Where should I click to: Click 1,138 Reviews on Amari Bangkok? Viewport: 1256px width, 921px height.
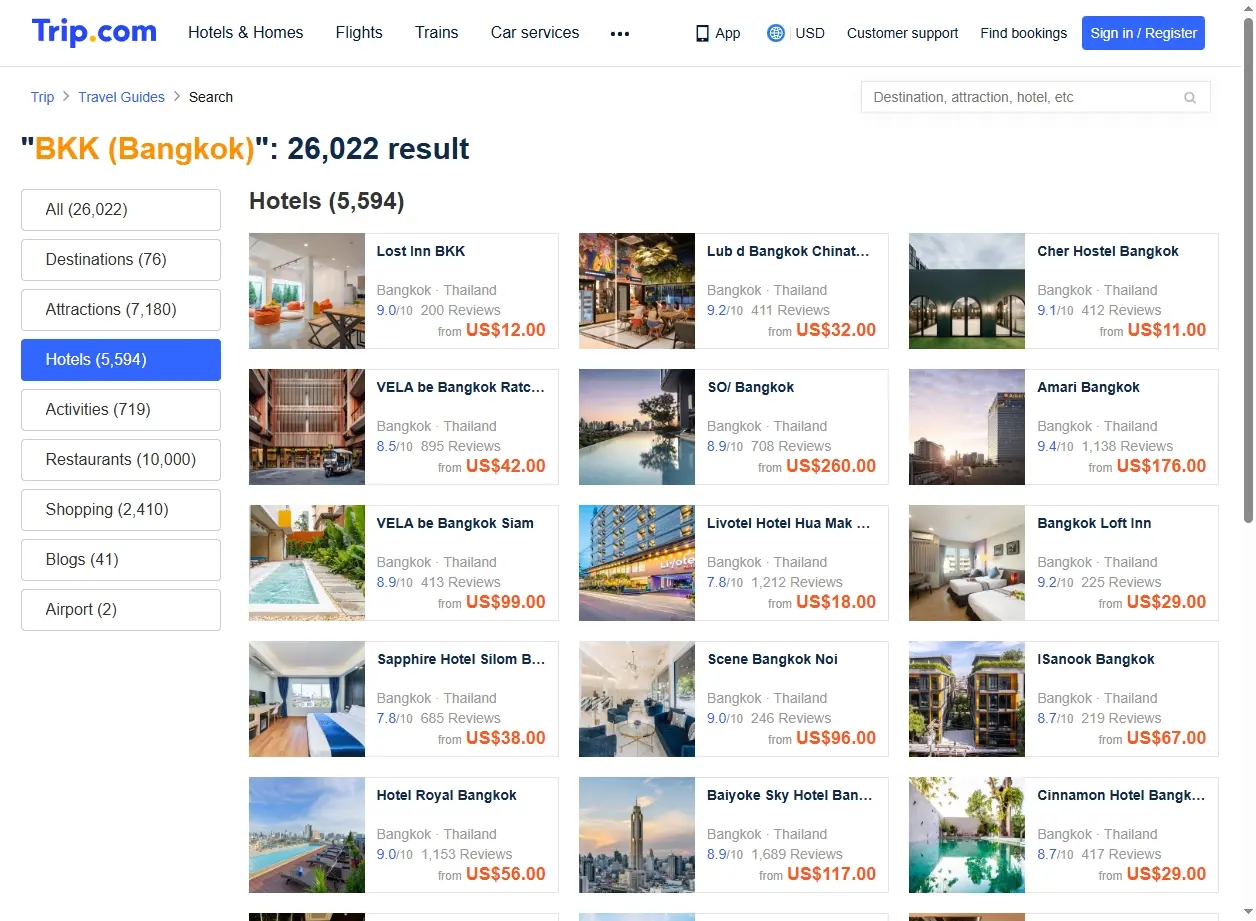pos(1127,446)
